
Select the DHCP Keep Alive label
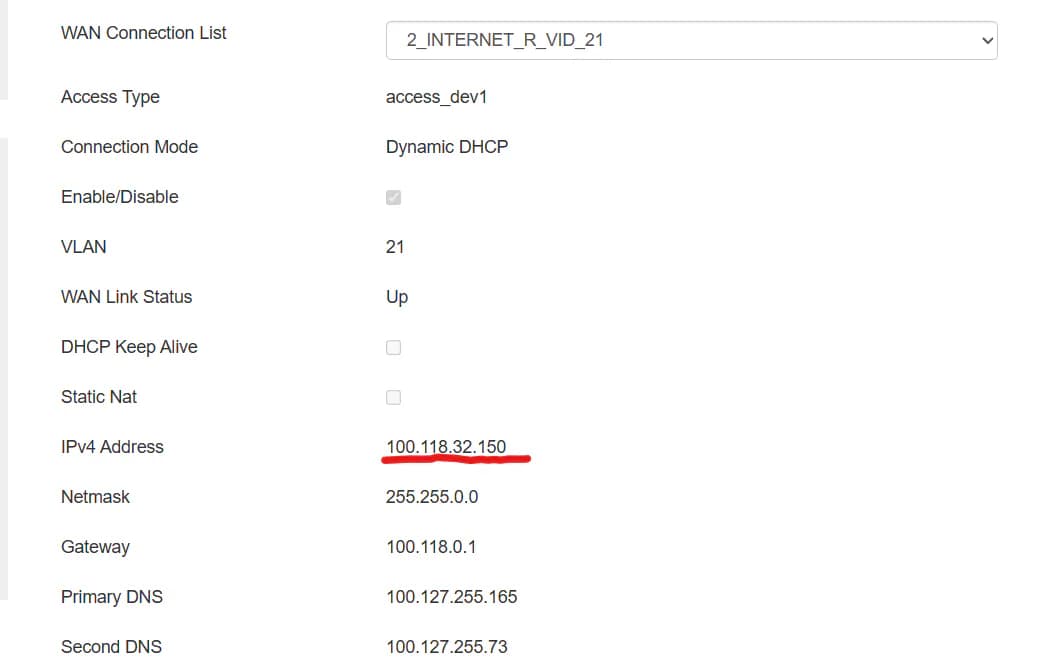[x=129, y=347]
